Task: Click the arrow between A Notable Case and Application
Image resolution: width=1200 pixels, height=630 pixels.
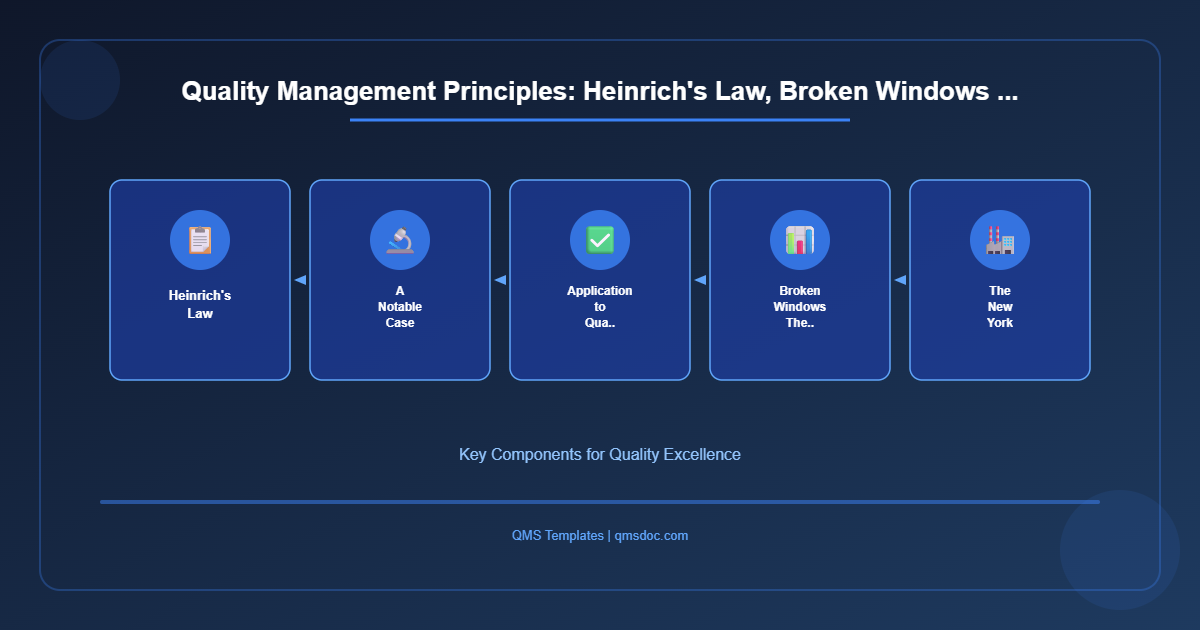Action: point(500,280)
